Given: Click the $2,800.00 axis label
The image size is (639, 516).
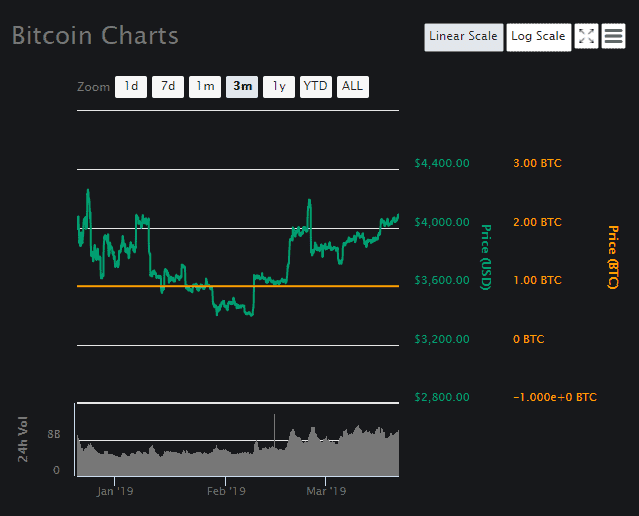Looking at the screenshot, I should (442, 397).
